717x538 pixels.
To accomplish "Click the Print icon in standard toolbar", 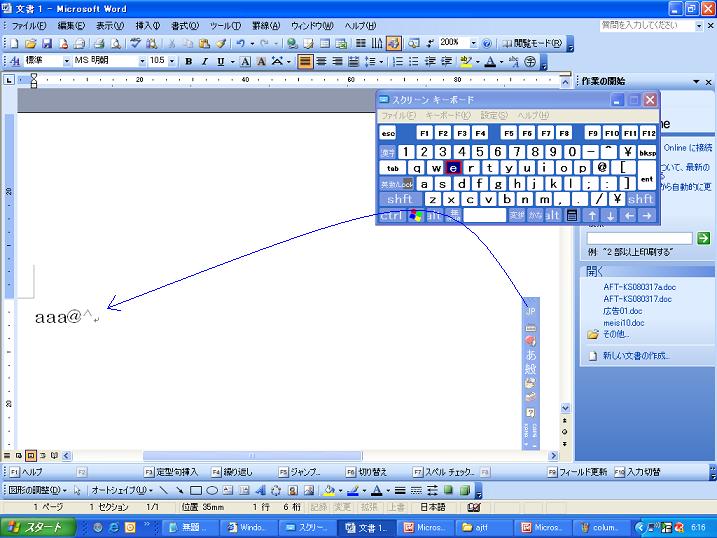I will pos(99,43).
